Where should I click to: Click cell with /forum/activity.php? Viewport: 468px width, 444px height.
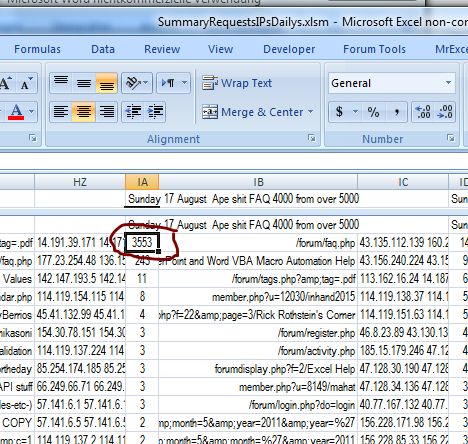coord(258,351)
